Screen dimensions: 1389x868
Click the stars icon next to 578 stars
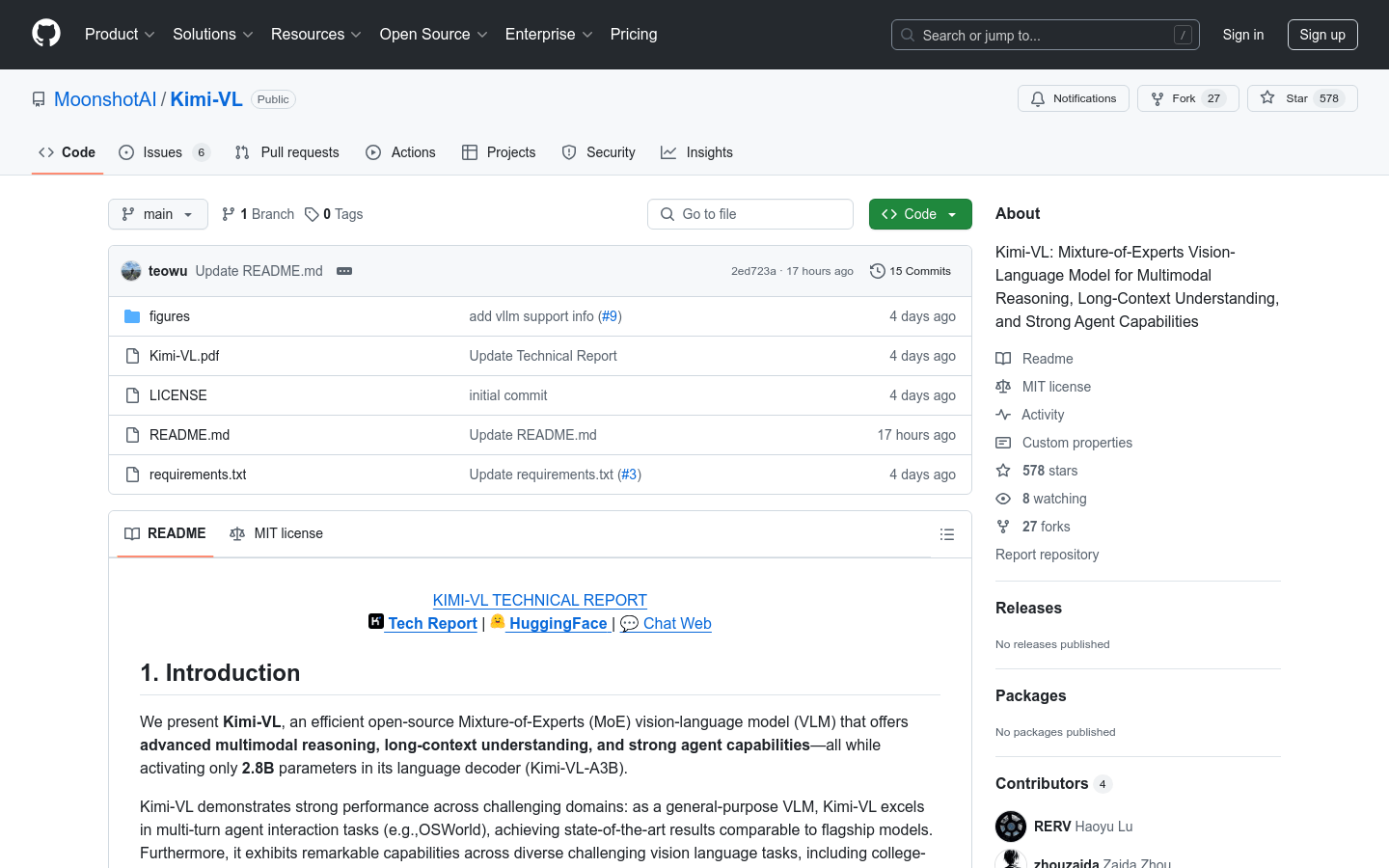coord(1003,471)
